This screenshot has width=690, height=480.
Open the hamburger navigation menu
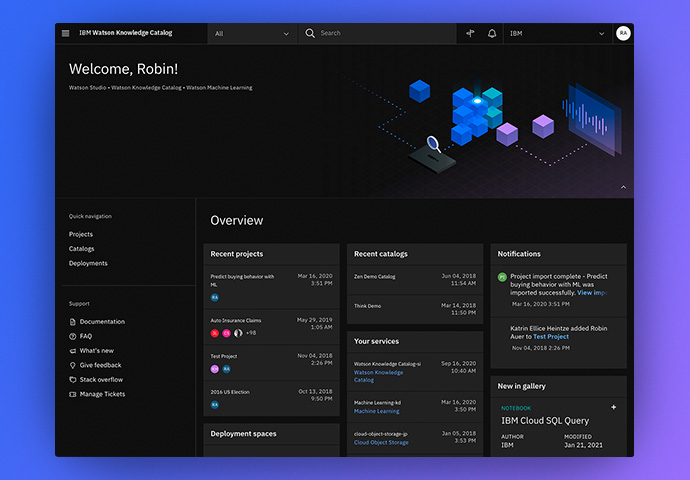(66, 33)
